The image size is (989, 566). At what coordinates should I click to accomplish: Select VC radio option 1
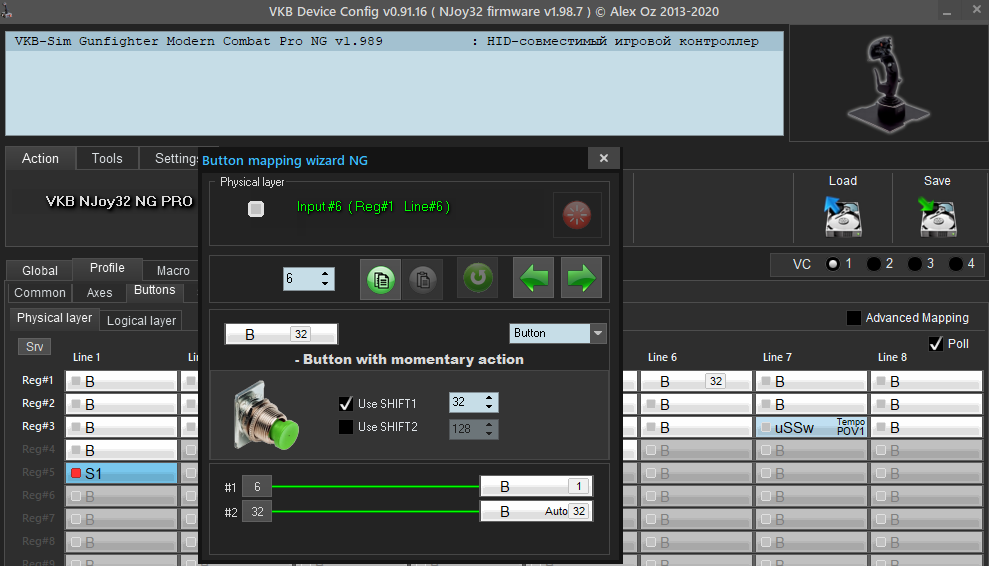click(833, 264)
